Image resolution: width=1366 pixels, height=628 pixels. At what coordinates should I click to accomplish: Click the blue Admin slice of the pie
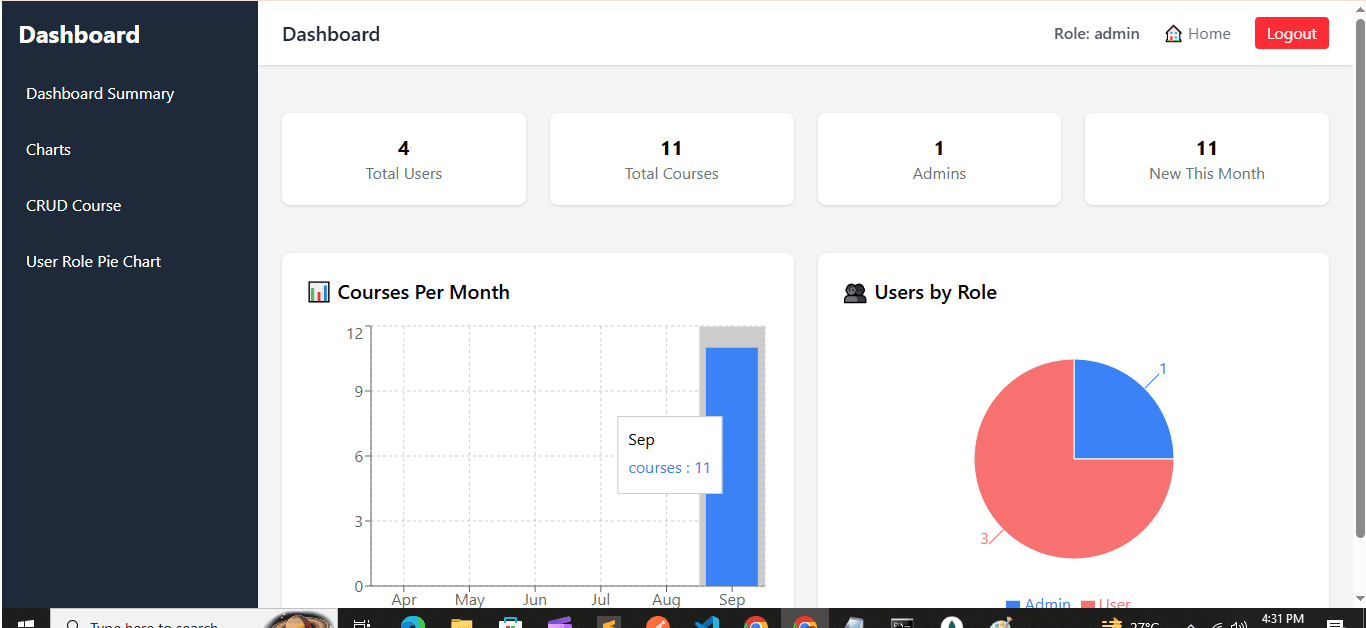[1115, 415]
